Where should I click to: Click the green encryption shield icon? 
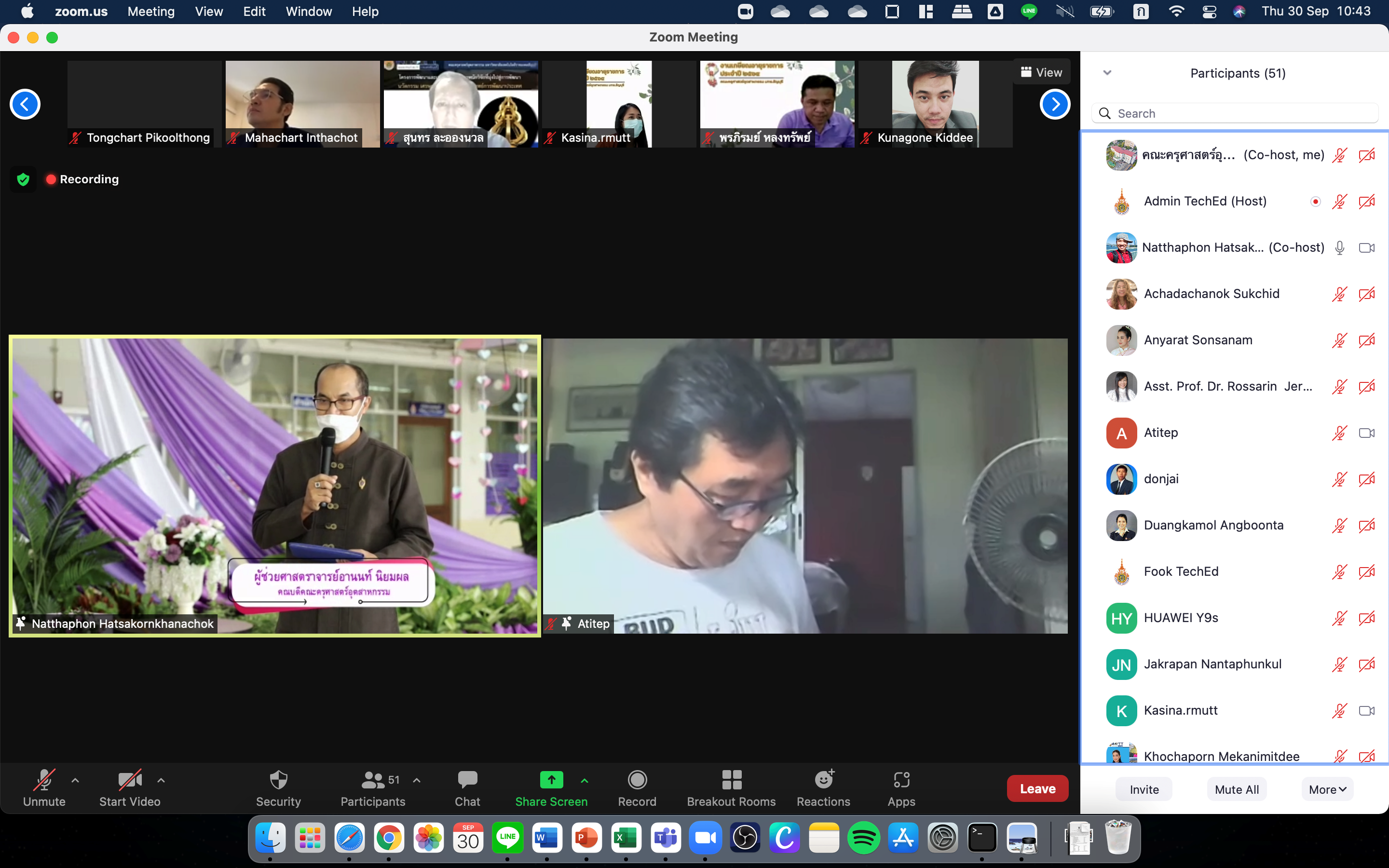coord(23,180)
